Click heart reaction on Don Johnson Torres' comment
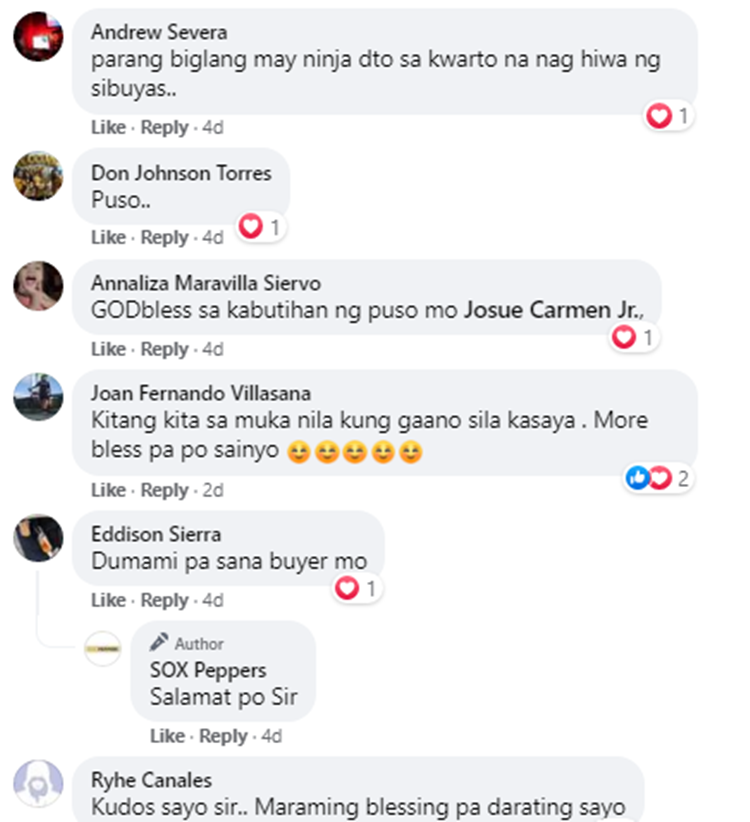 point(260,227)
